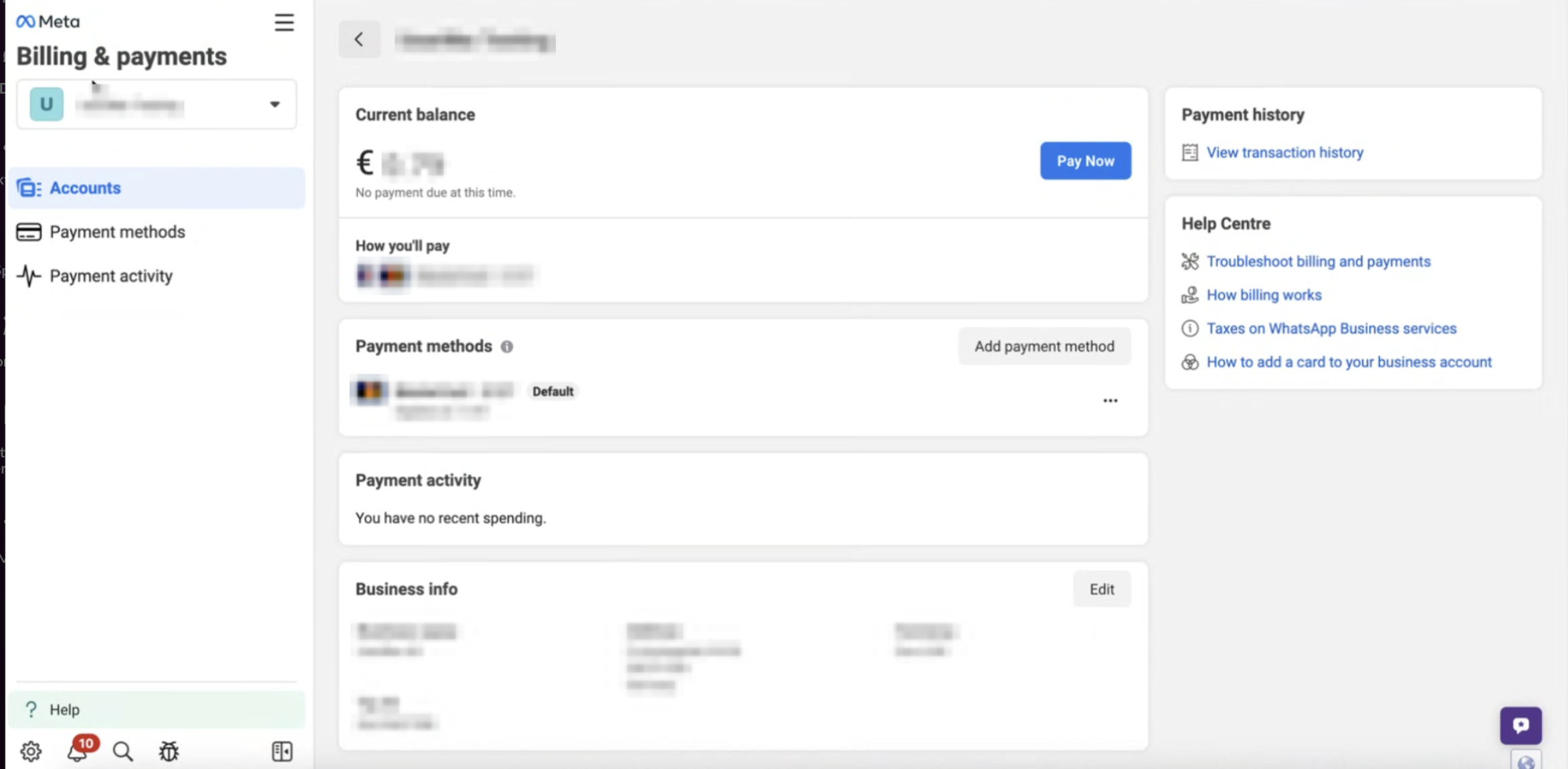Screen dimensions: 1568x769
Task: Go to Payment methods in sidebar
Action: point(117,232)
